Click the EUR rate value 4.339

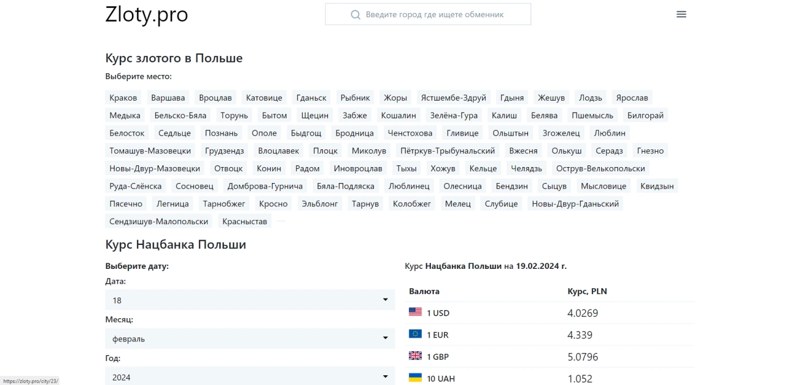(580, 335)
